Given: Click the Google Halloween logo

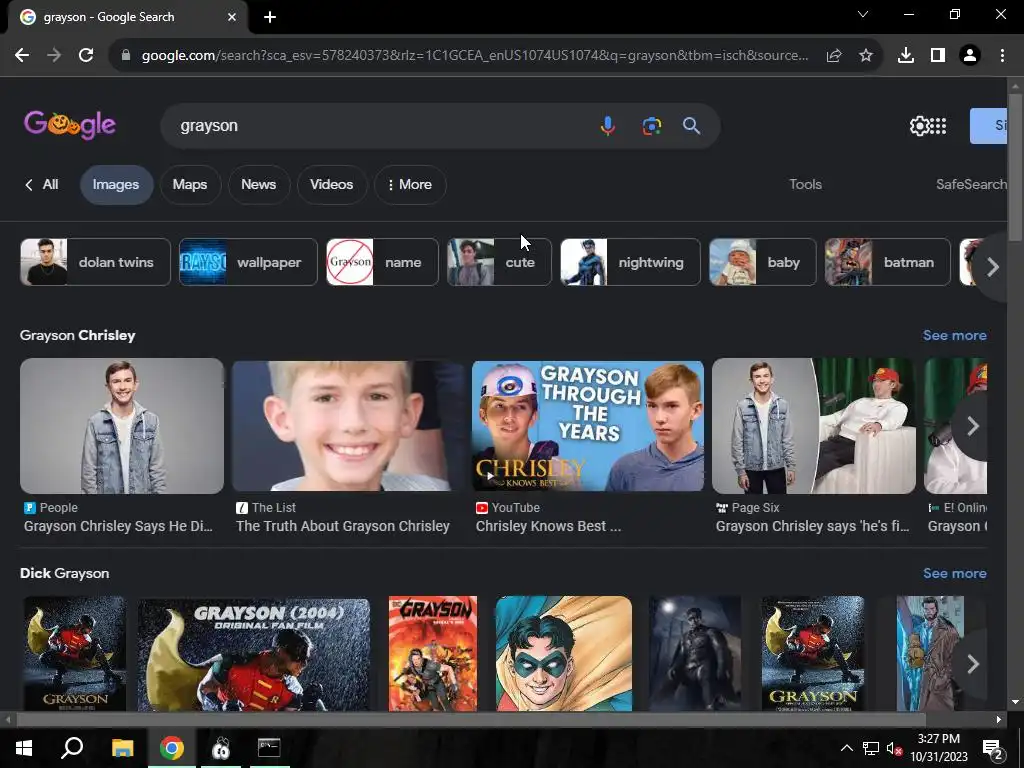Looking at the screenshot, I should tap(70, 124).
